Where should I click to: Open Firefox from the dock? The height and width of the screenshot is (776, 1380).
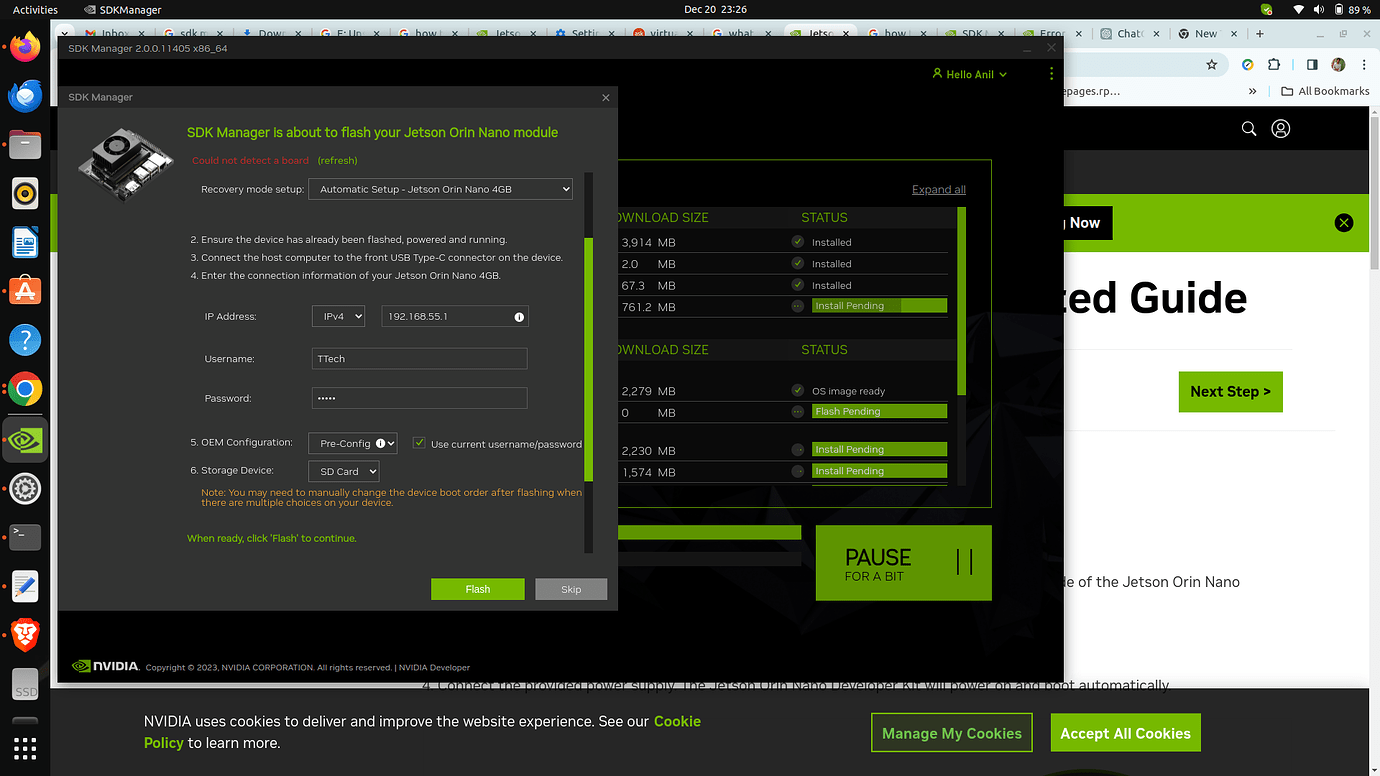pyautogui.click(x=24, y=46)
